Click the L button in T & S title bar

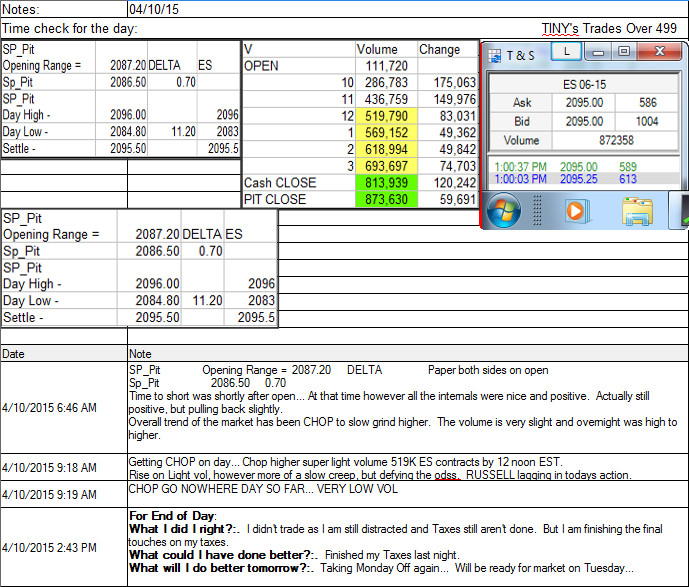coord(566,51)
